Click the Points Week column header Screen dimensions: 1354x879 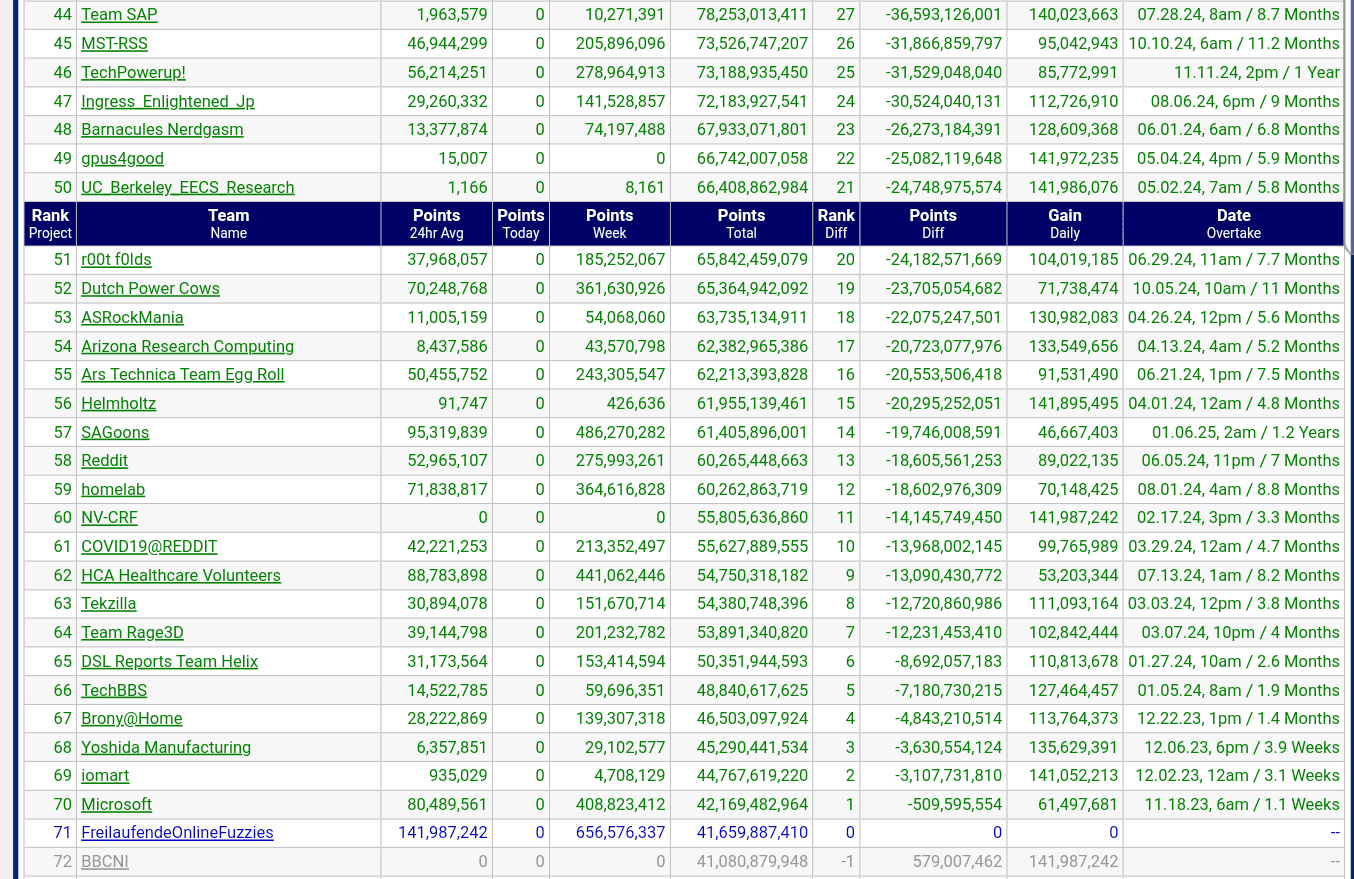tap(610, 224)
